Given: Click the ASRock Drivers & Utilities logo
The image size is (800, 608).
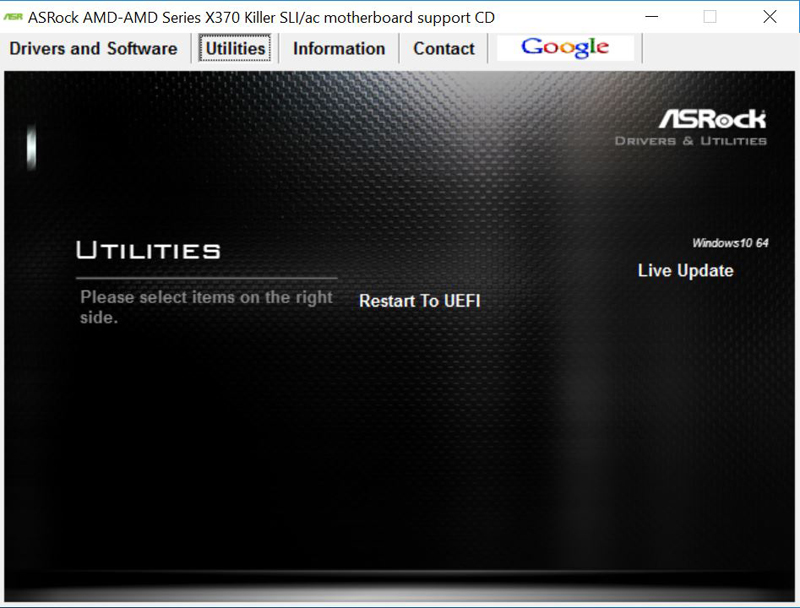Looking at the screenshot, I should 690,128.
